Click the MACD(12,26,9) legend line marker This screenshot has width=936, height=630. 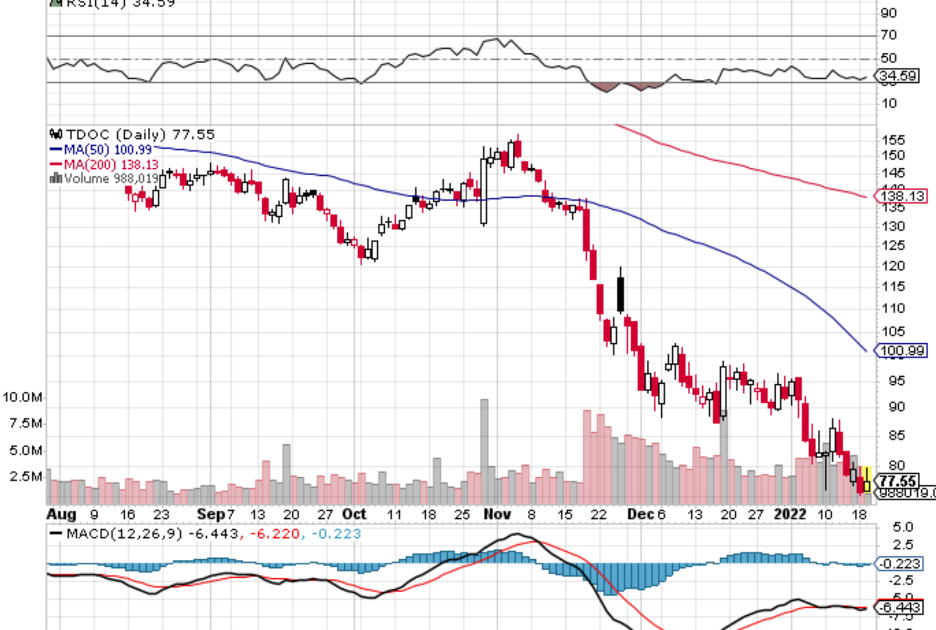coord(55,532)
